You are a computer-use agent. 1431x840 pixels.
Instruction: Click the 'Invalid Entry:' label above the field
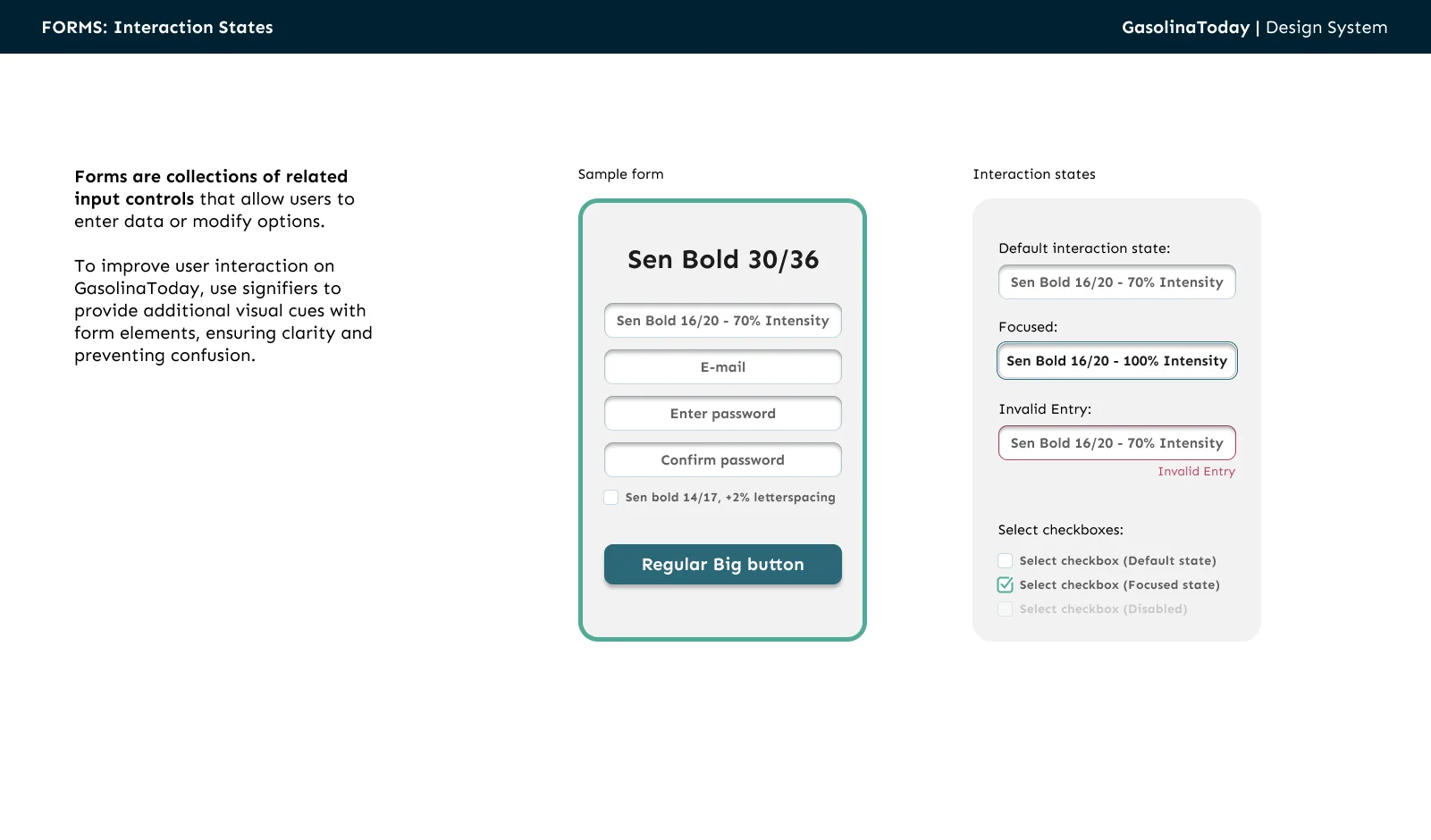pos(1045,409)
